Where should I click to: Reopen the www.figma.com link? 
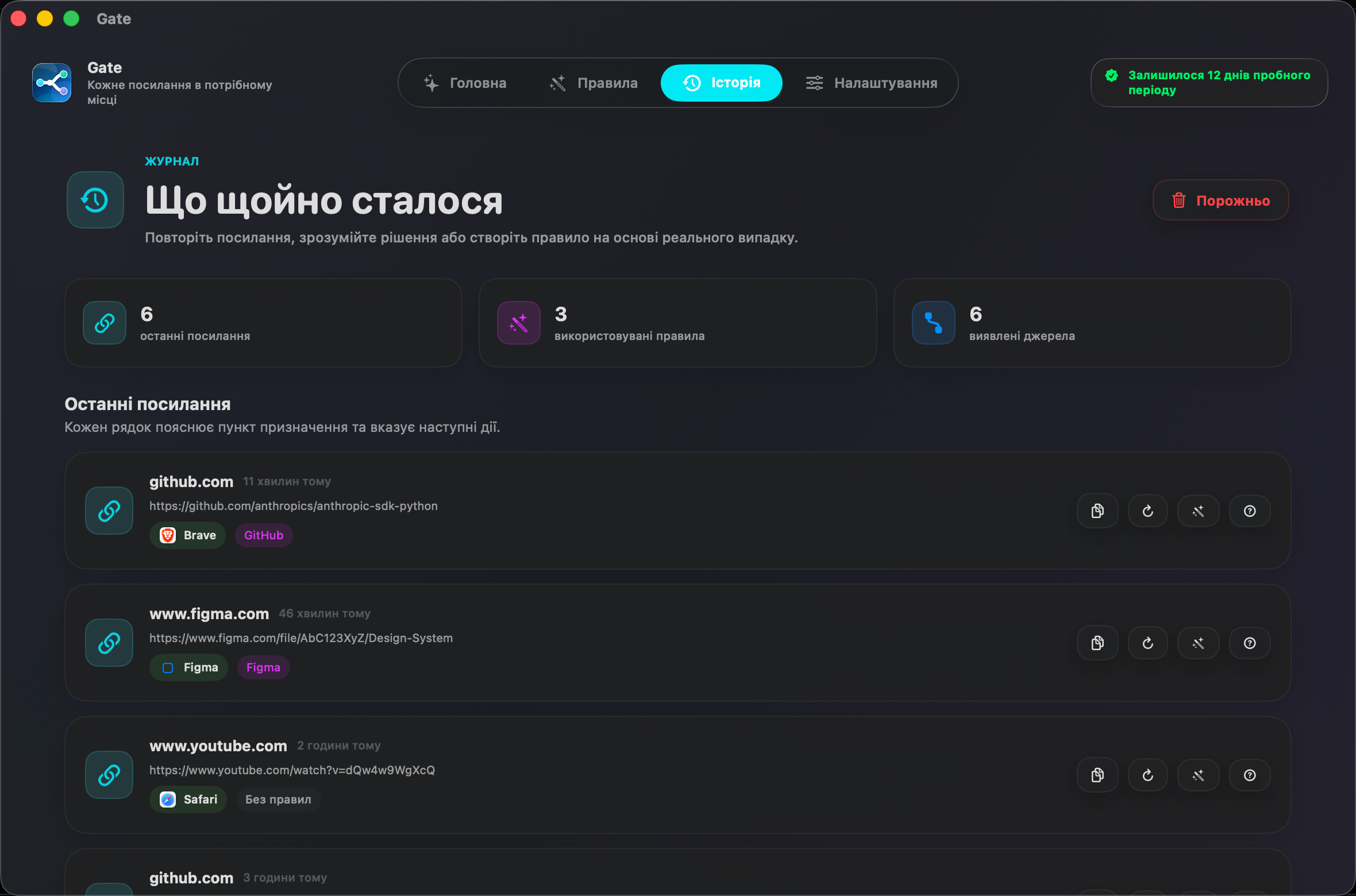click(1148, 643)
